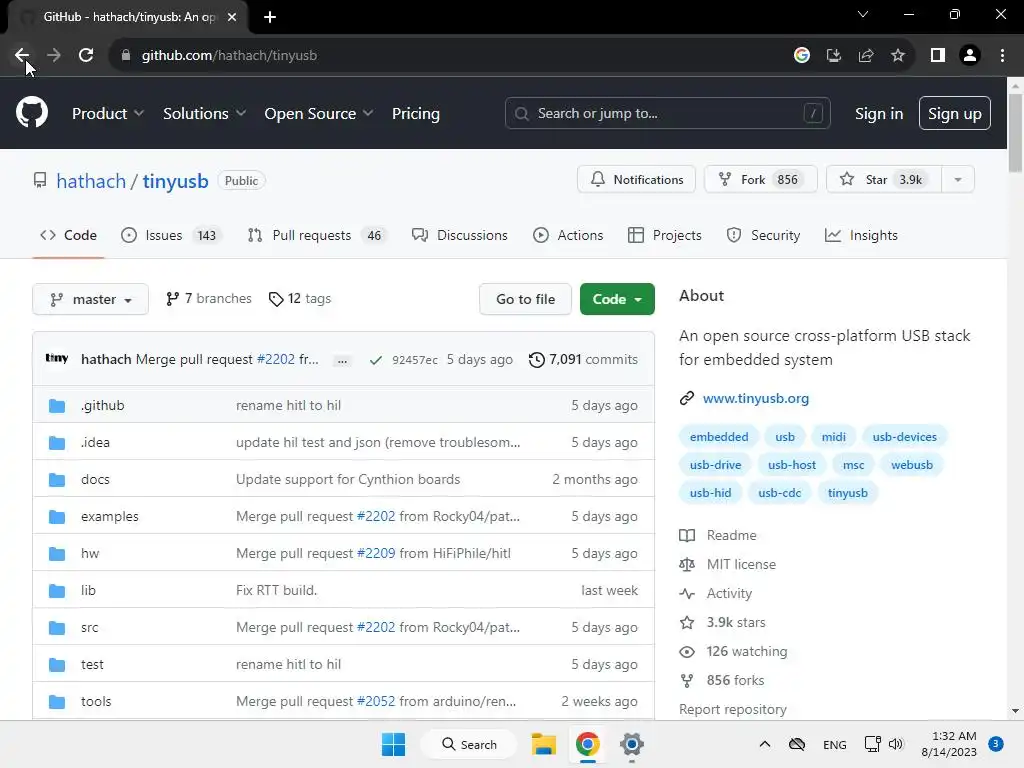This screenshot has height=768, width=1024.
Task: Open tab search chevron in title bar
Action: pos(863,14)
